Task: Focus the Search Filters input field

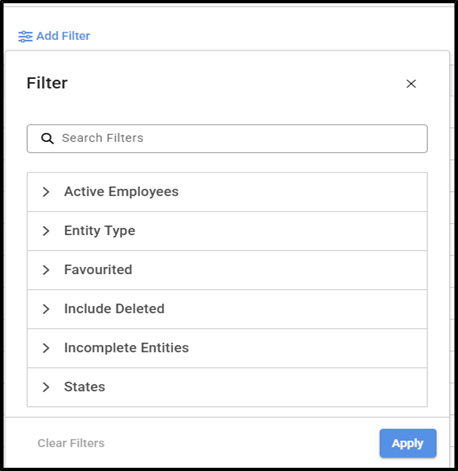Action: tap(227, 139)
